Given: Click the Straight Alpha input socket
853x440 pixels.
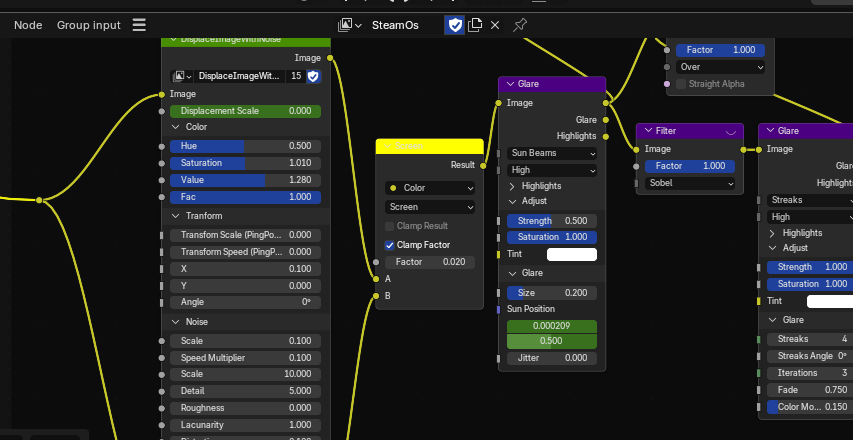Looking at the screenshot, I should click(x=667, y=84).
